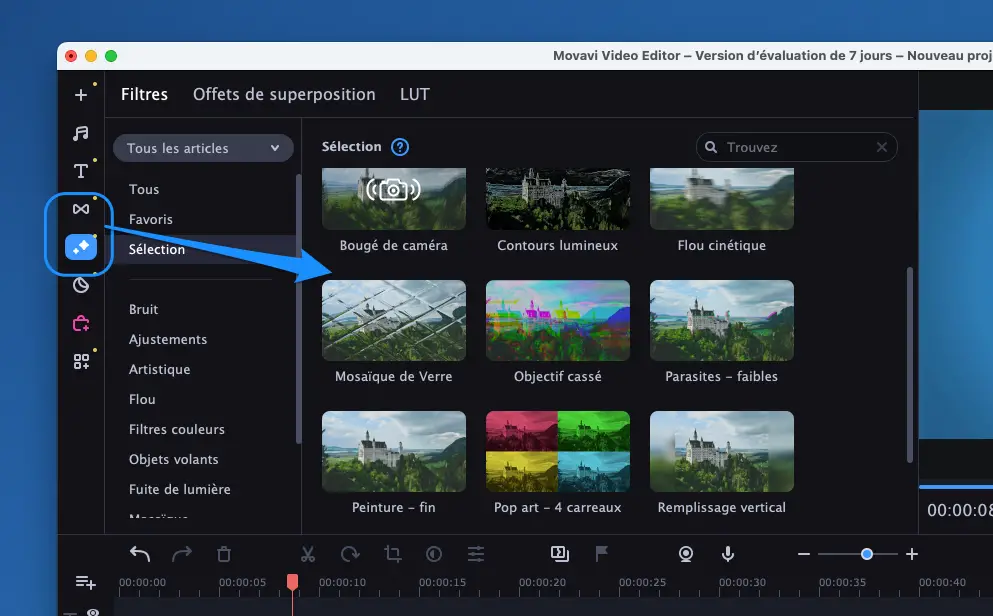Image resolution: width=993 pixels, height=616 pixels.
Task: Start webcam recording from the toolbar
Action: tap(686, 554)
